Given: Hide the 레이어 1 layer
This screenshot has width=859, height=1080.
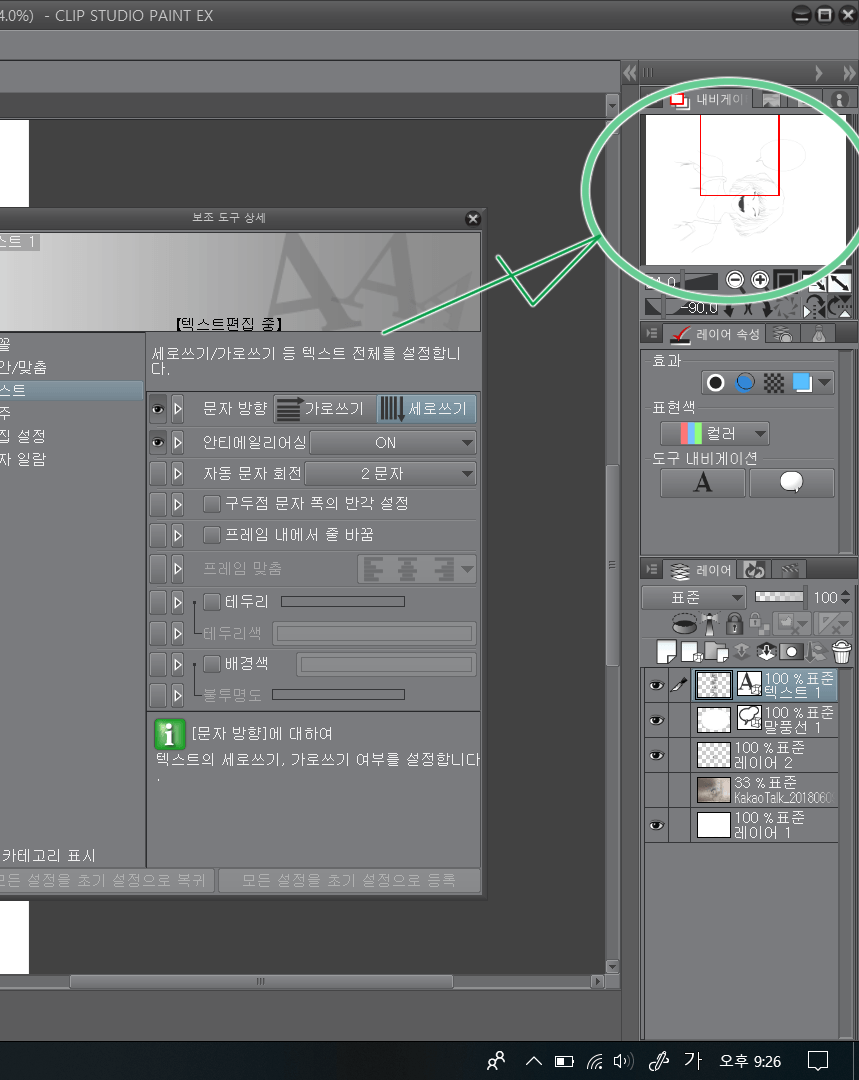Looking at the screenshot, I should (656, 825).
